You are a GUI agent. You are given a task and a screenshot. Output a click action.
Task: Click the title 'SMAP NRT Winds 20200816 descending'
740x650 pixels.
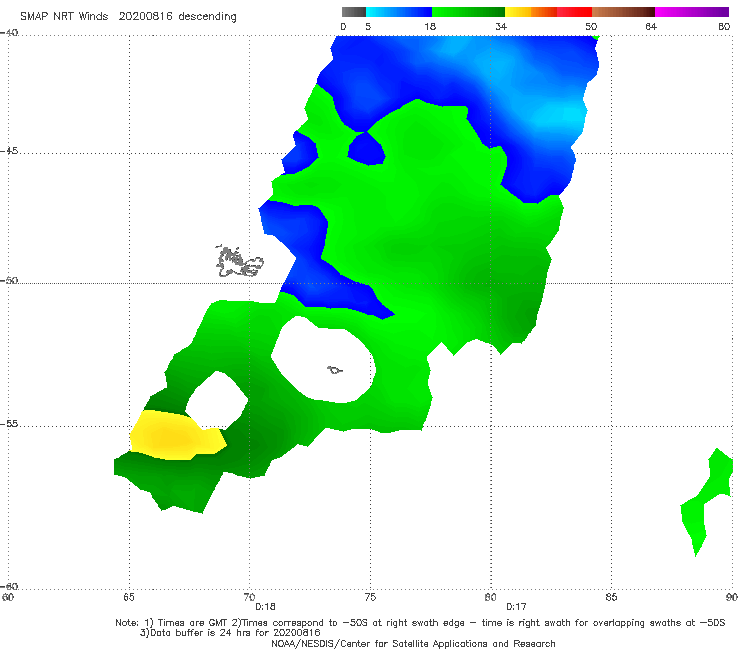(128, 17)
